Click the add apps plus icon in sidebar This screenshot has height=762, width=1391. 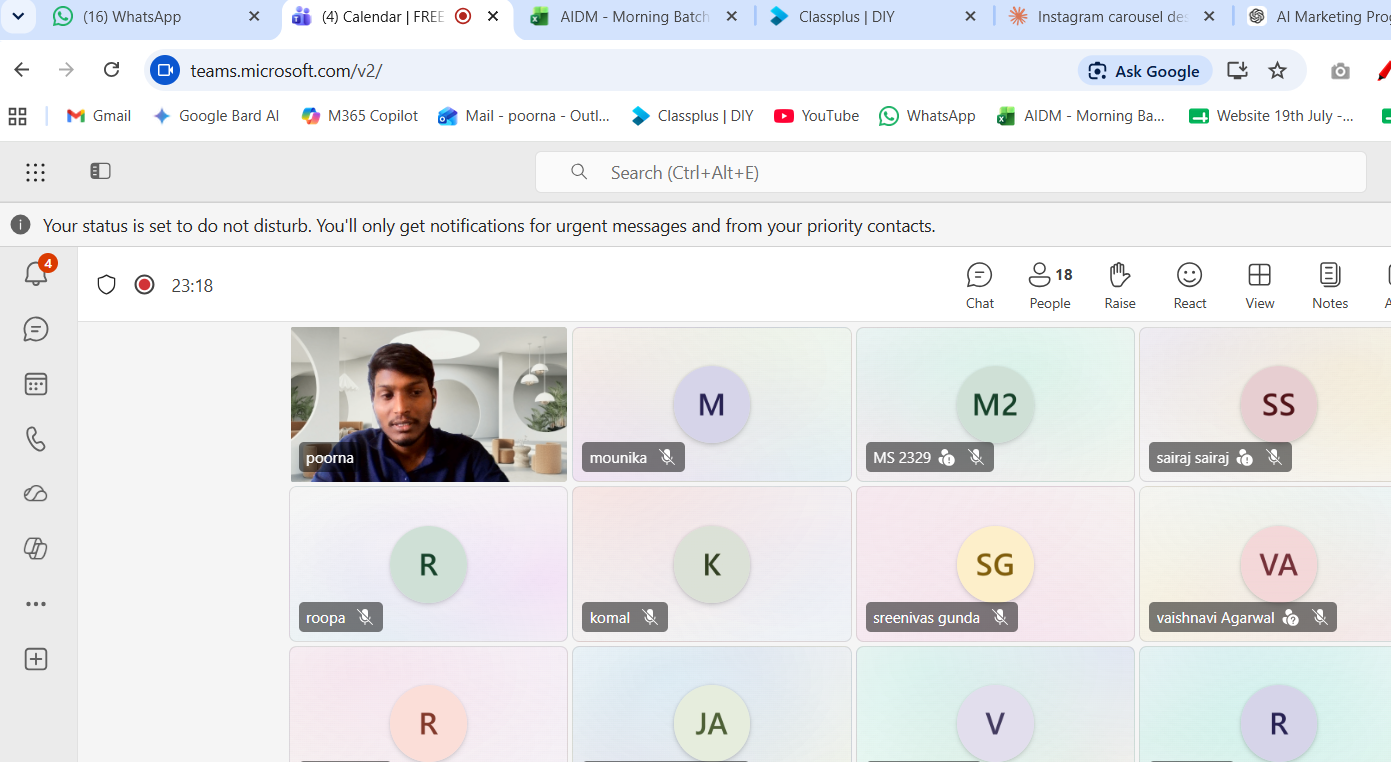click(36, 659)
